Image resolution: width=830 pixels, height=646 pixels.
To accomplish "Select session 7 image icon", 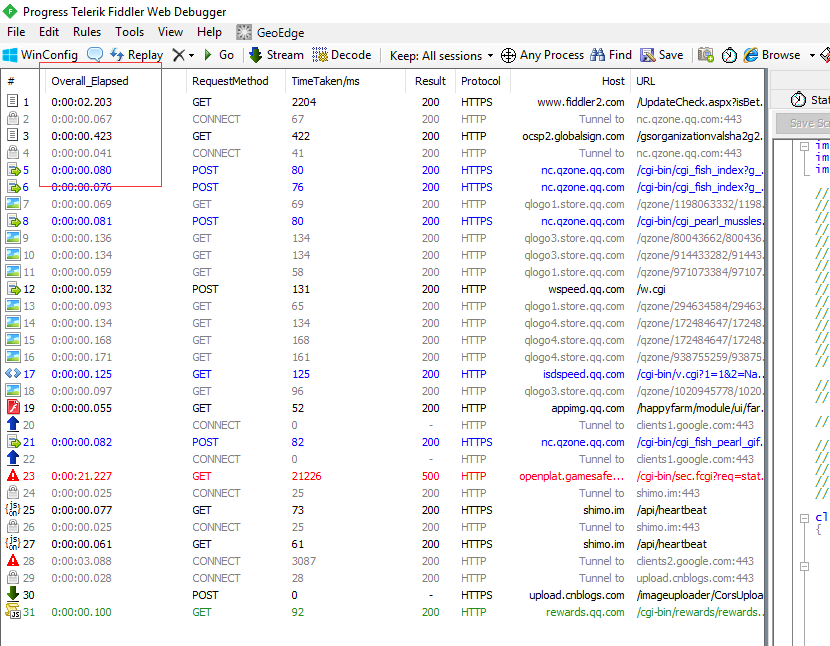I will tap(13, 203).
